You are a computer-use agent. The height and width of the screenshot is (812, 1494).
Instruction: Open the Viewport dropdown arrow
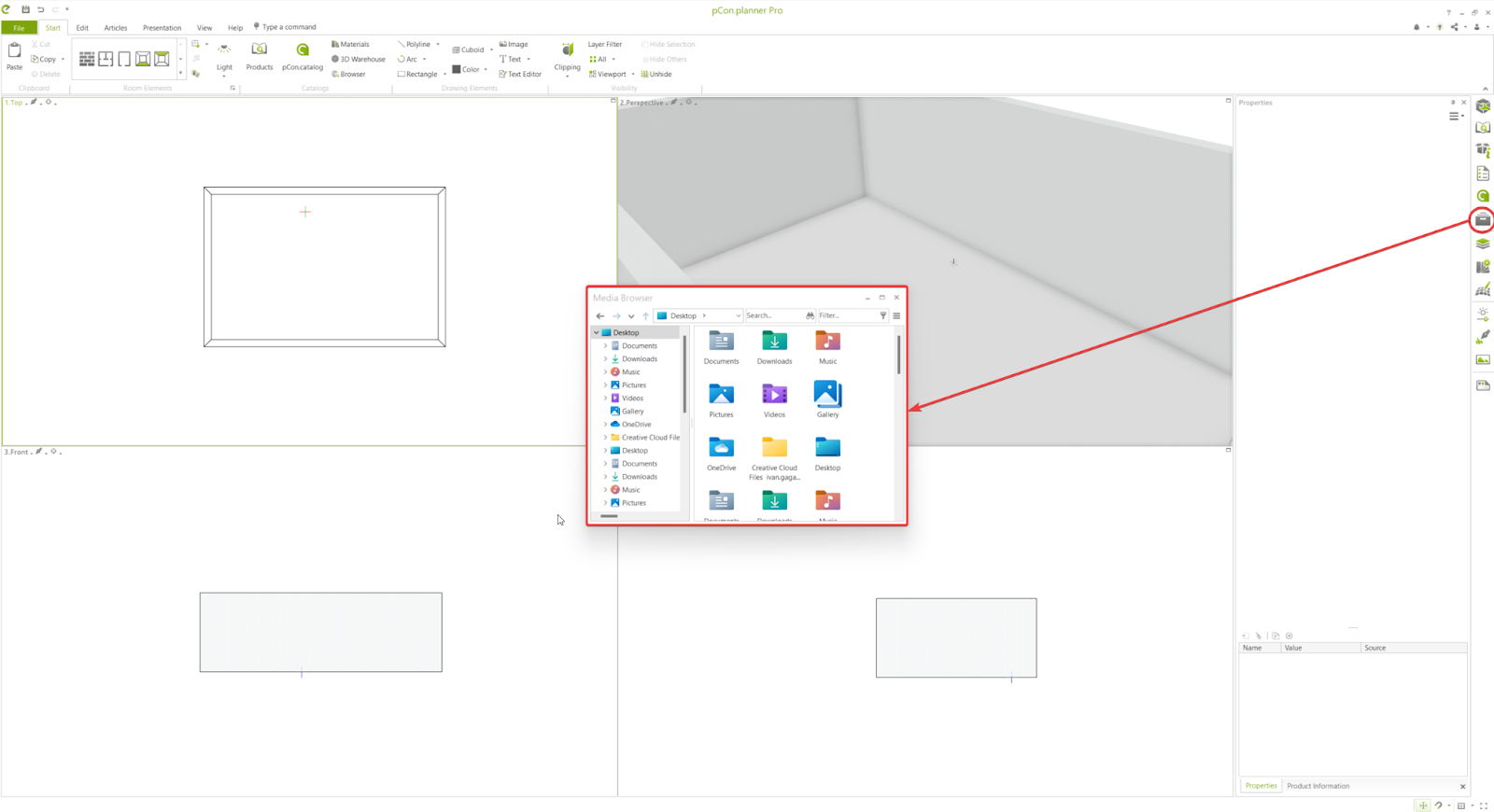pos(633,74)
